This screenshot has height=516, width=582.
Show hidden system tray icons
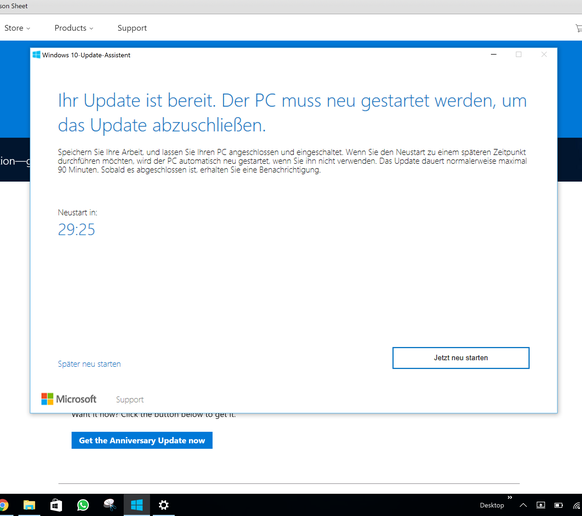pos(523,505)
